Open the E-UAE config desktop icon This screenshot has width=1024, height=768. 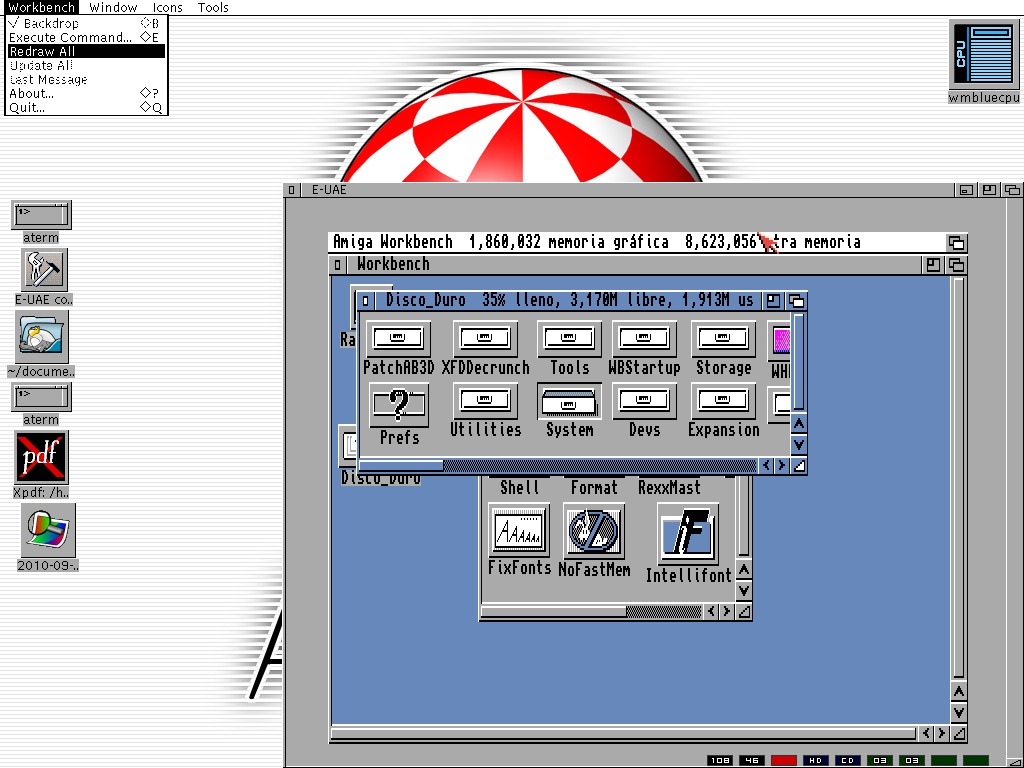click(44, 270)
